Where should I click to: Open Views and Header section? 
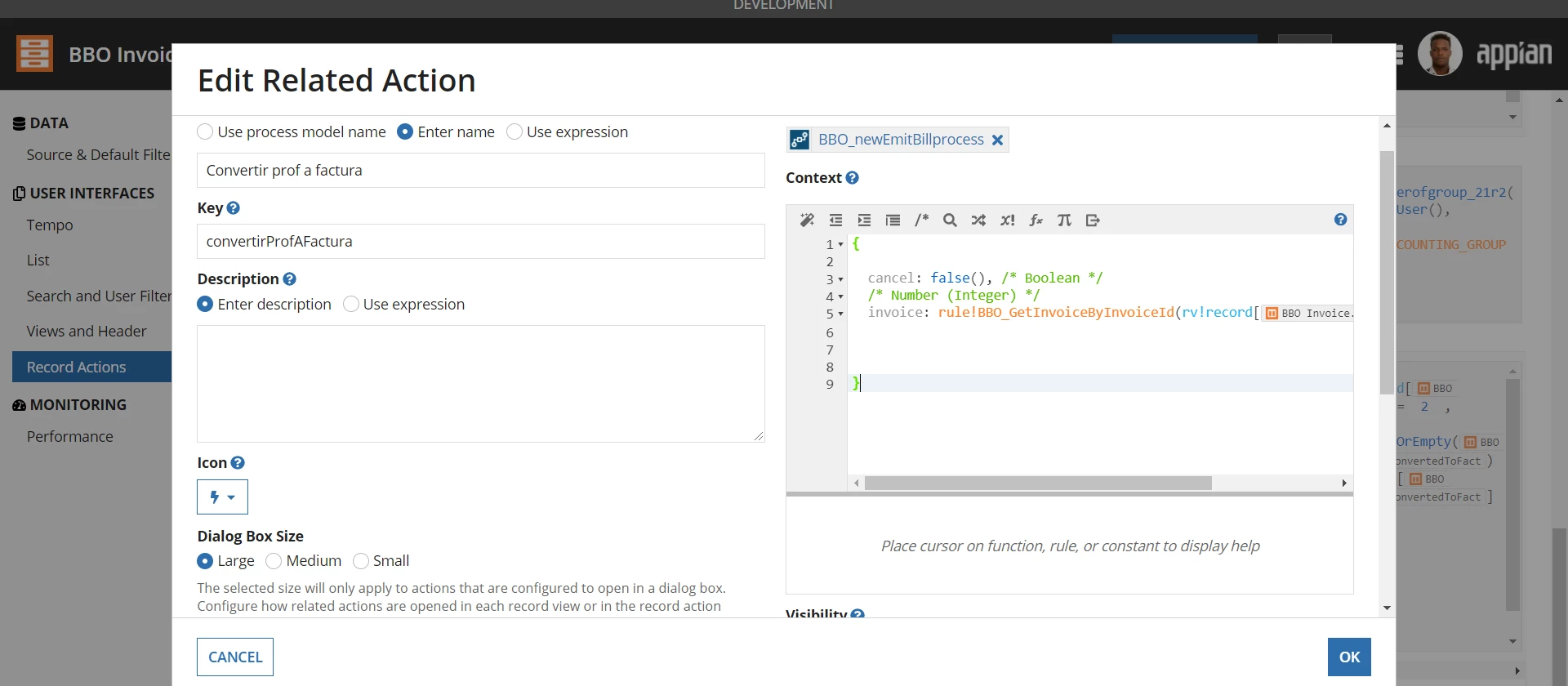tap(87, 331)
